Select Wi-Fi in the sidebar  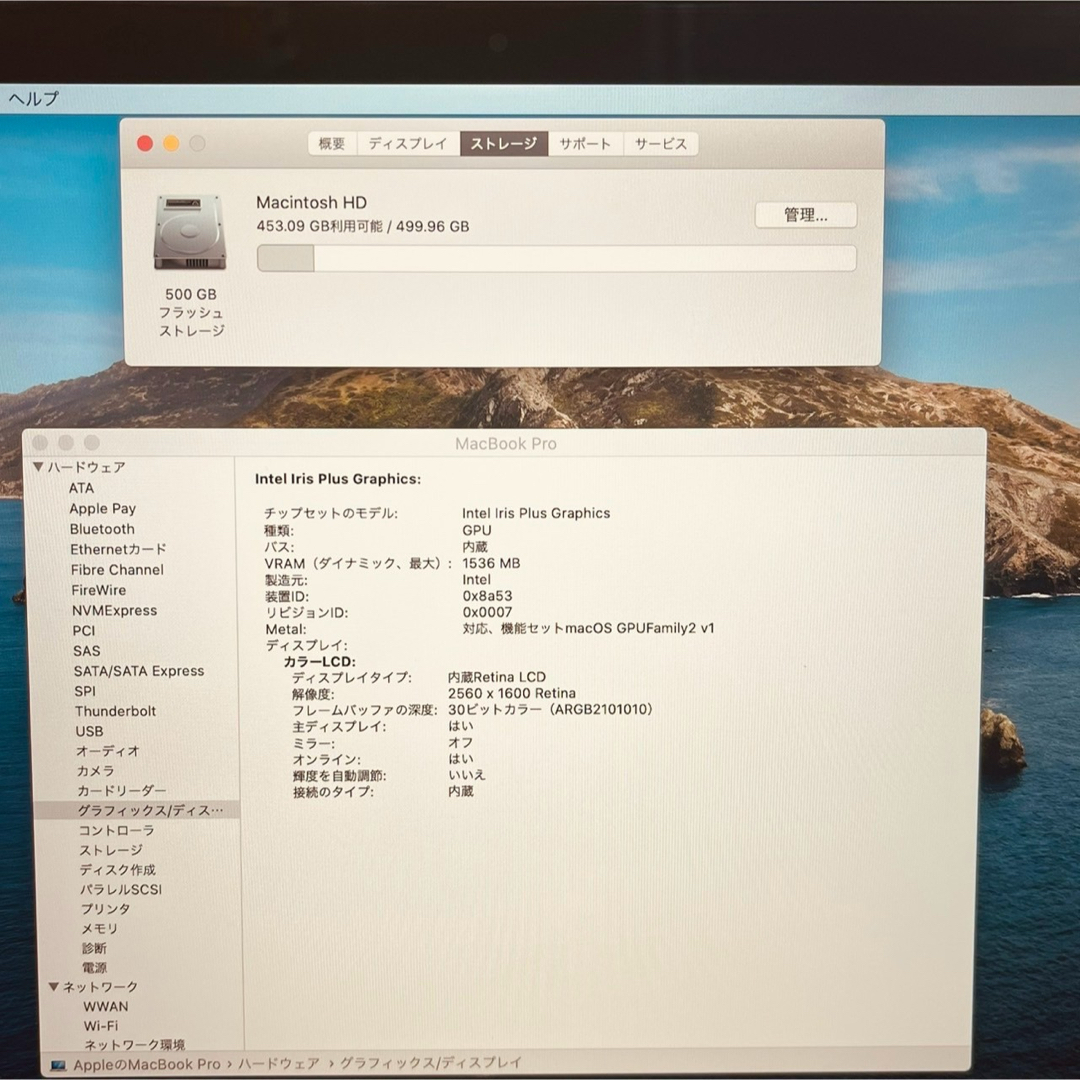coord(101,1026)
